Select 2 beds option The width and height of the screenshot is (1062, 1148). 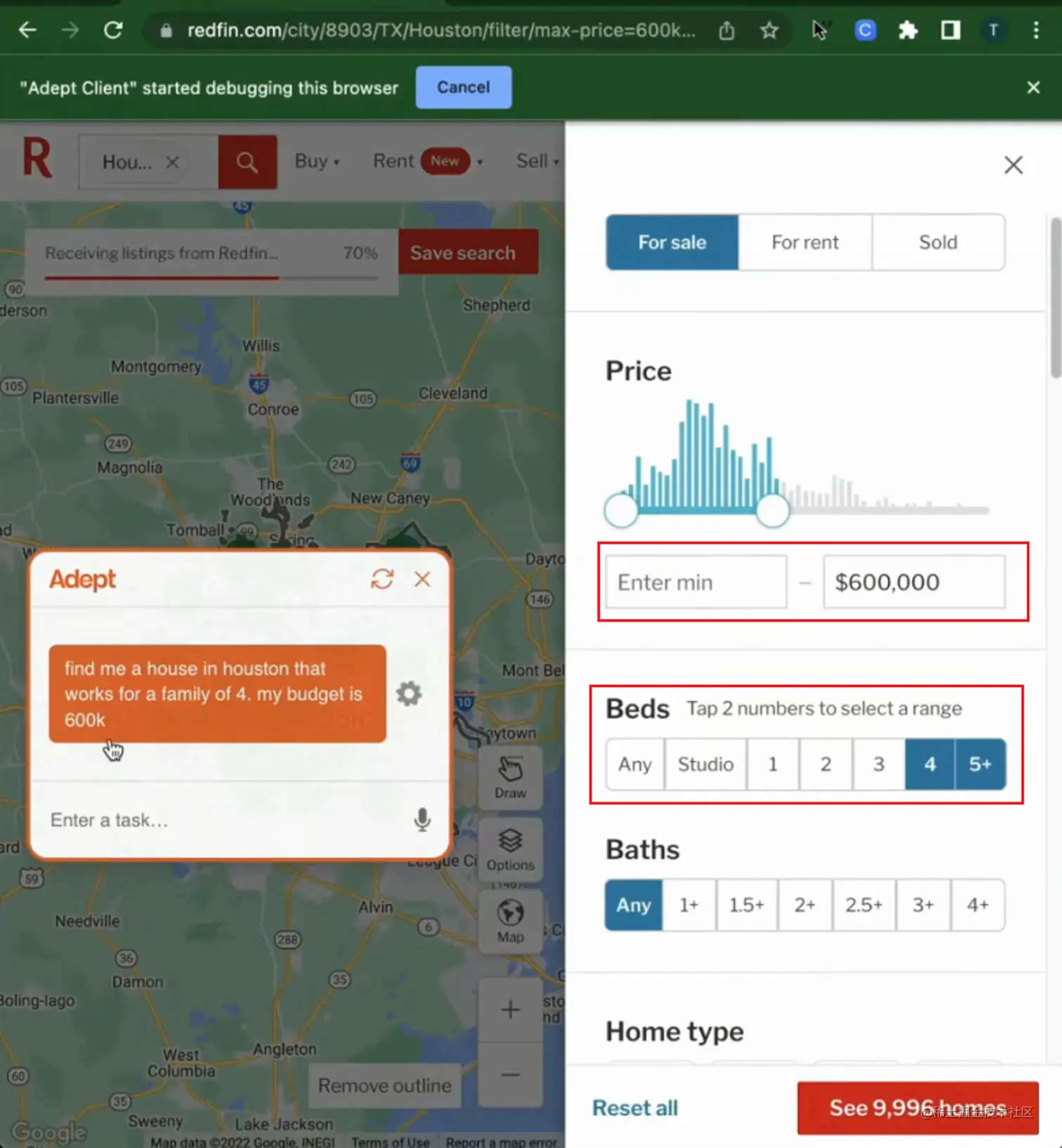pyautogui.click(x=826, y=764)
